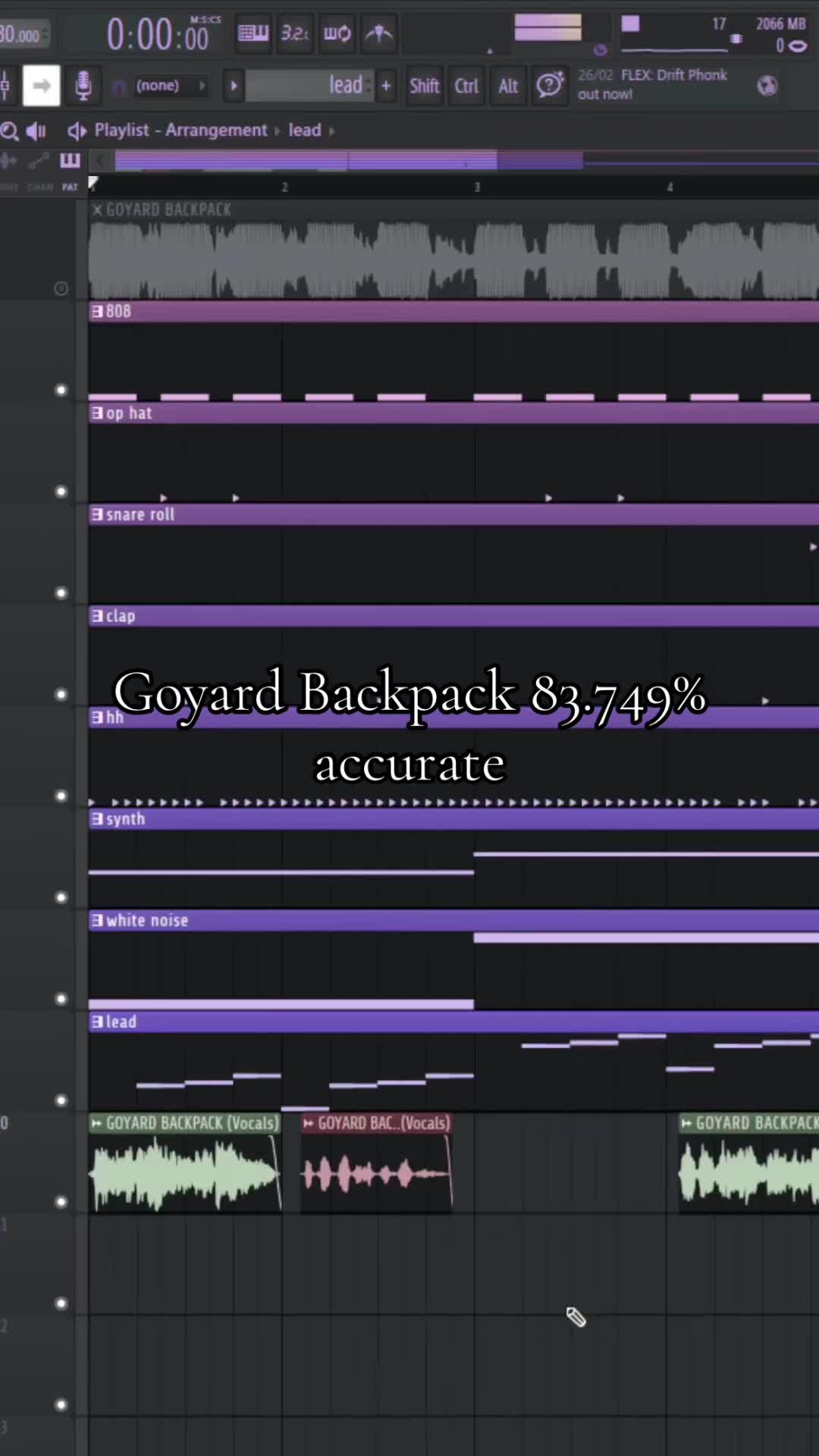Click the pattern icon on 808 clip
Screen dimensions: 819x1456
(97, 311)
